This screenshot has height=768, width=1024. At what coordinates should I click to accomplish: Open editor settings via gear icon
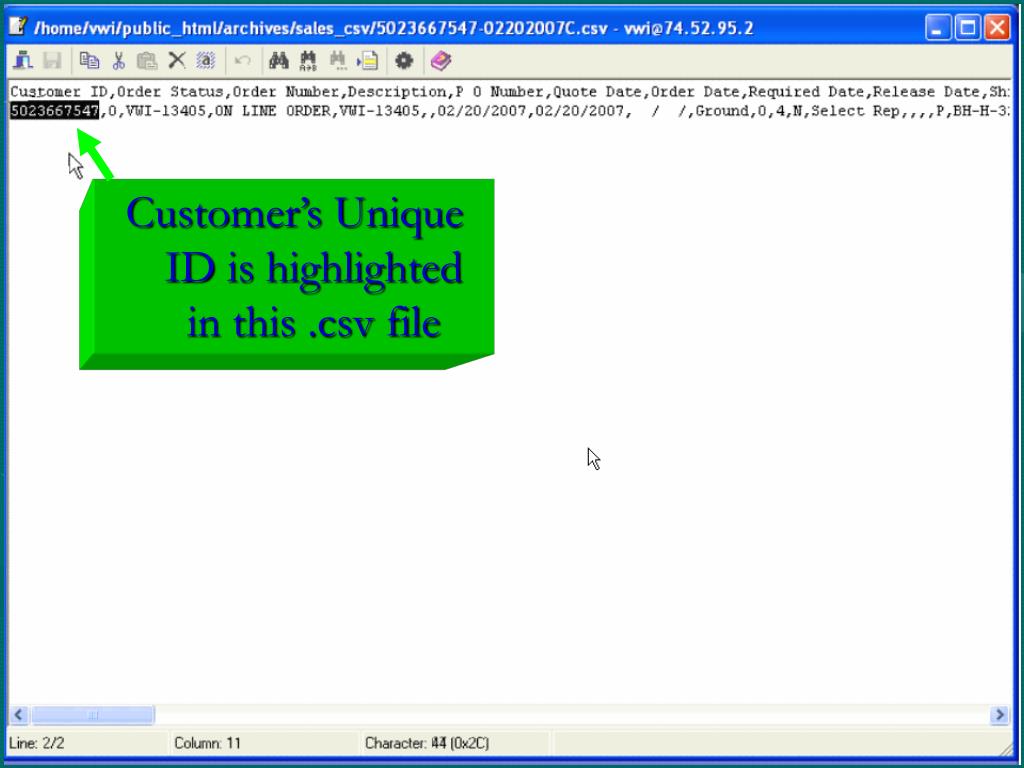point(403,60)
